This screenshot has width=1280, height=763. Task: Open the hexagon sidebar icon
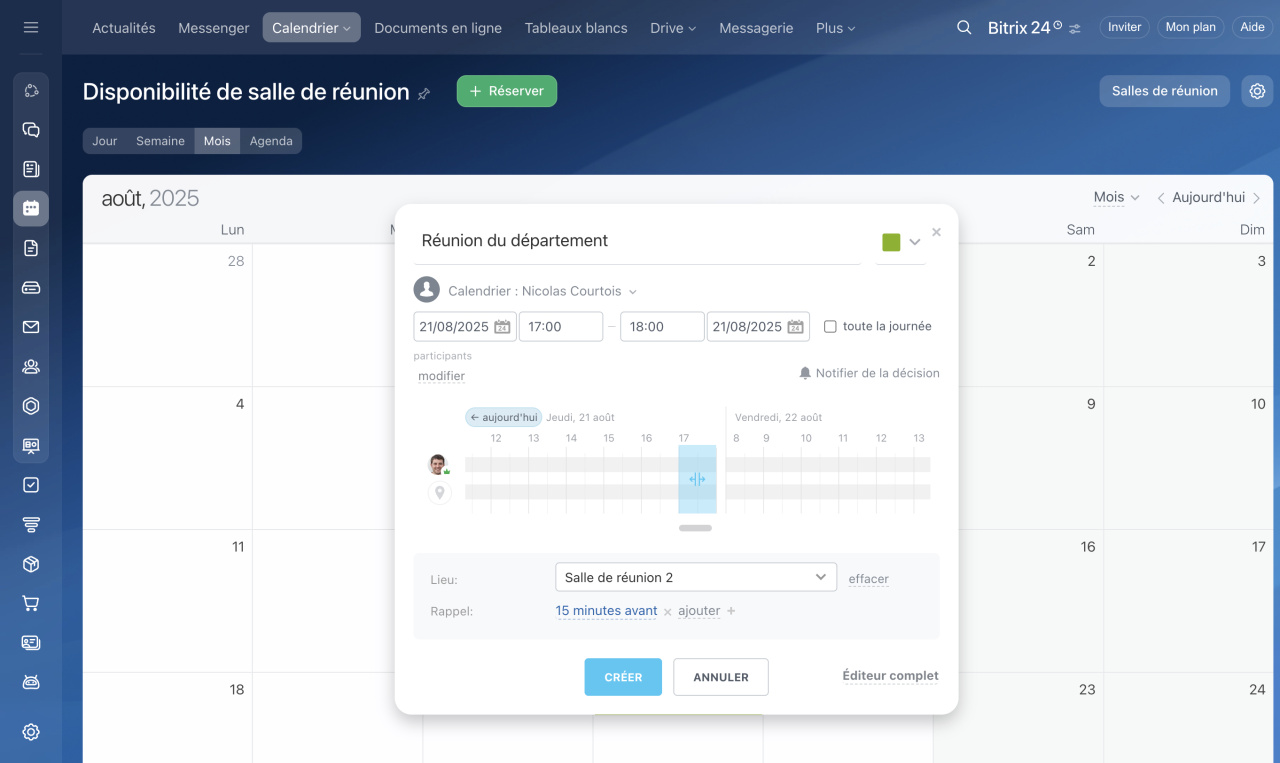tap(31, 406)
